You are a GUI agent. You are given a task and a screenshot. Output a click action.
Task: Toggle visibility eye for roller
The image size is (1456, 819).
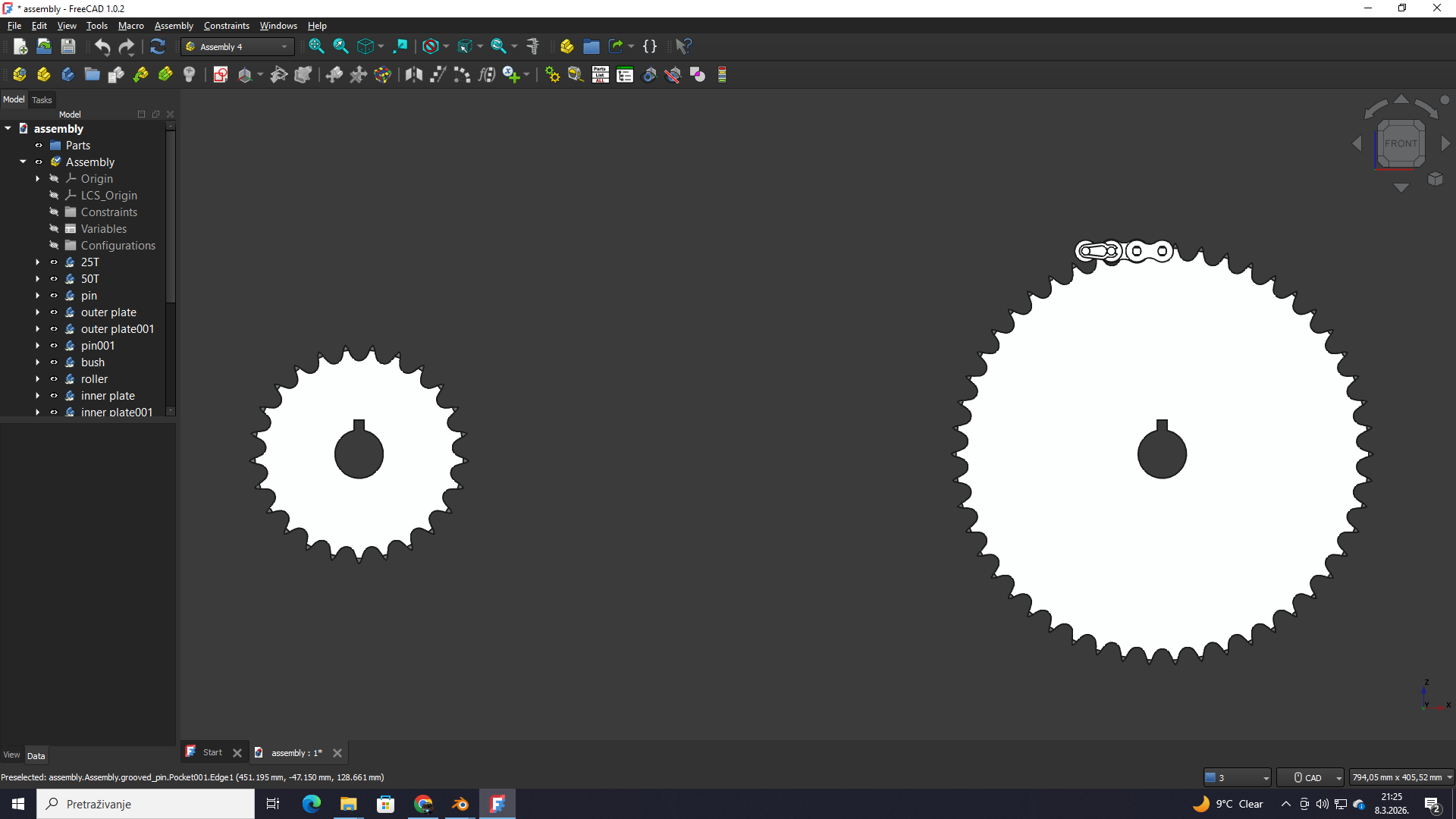54,379
